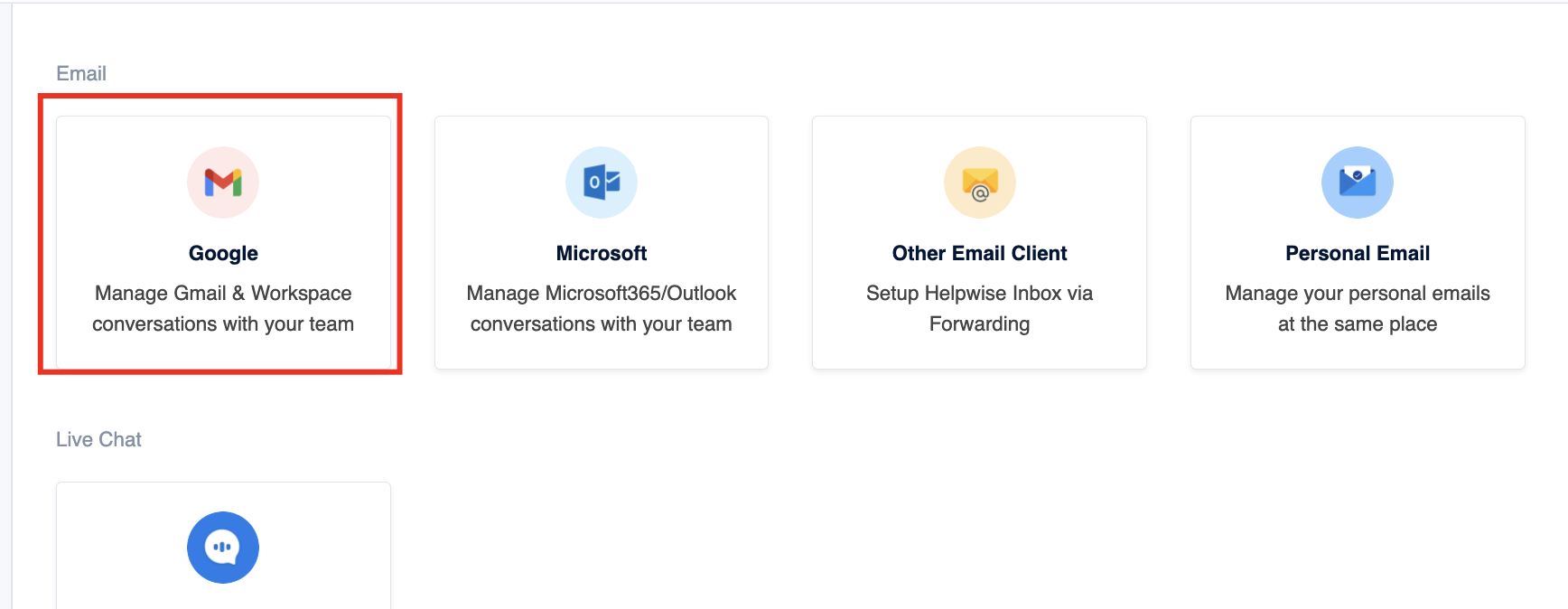Choose the Other Email Client title

(x=980, y=254)
